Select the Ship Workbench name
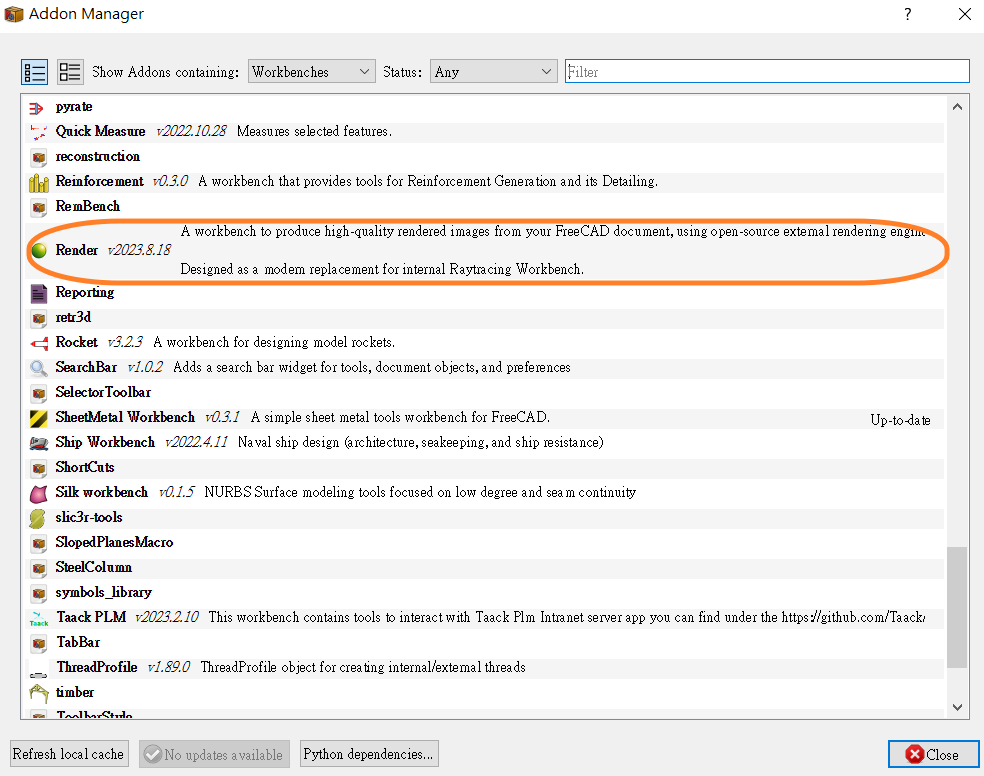 click(105, 442)
